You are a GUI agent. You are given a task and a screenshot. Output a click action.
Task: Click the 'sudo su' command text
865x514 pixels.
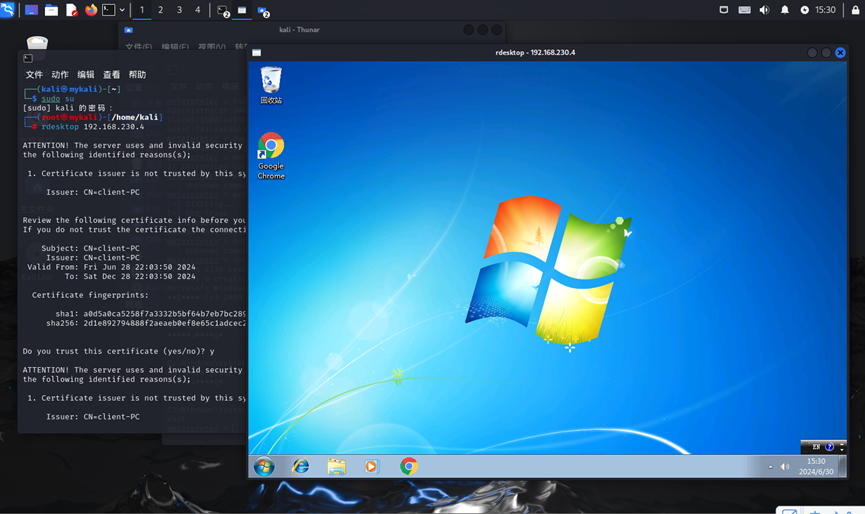(x=57, y=98)
